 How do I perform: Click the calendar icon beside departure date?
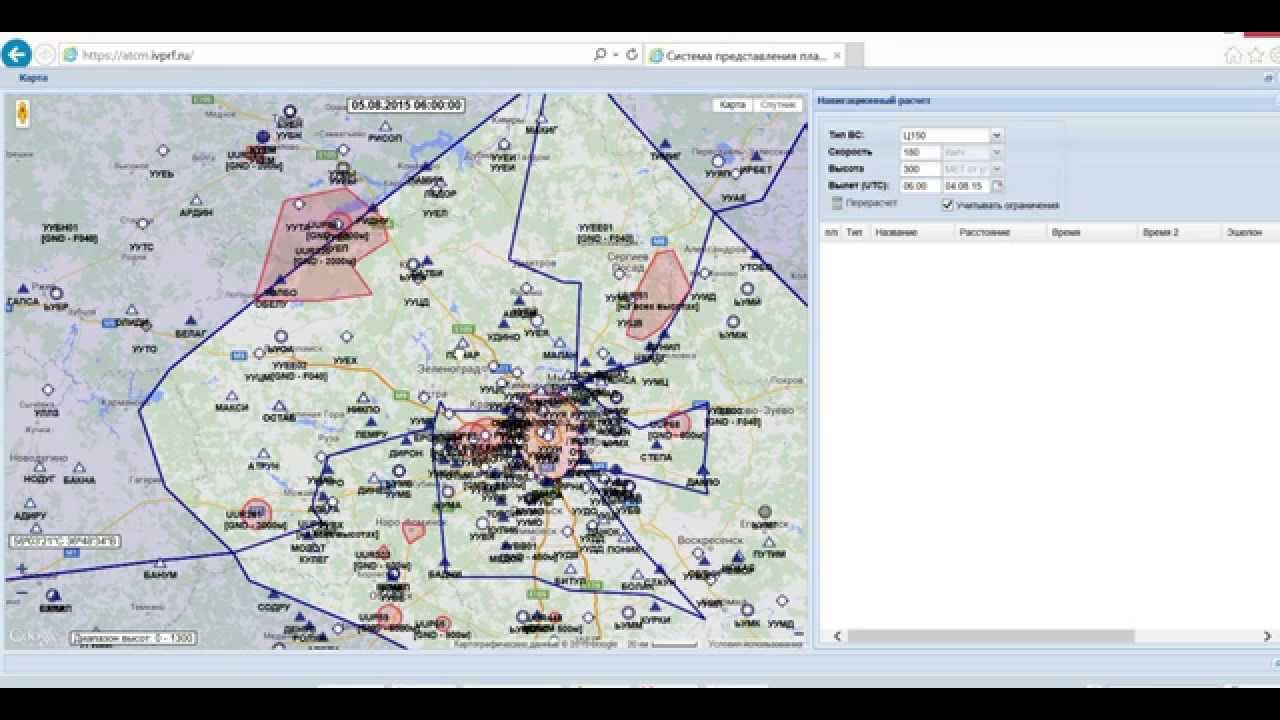tap(998, 186)
